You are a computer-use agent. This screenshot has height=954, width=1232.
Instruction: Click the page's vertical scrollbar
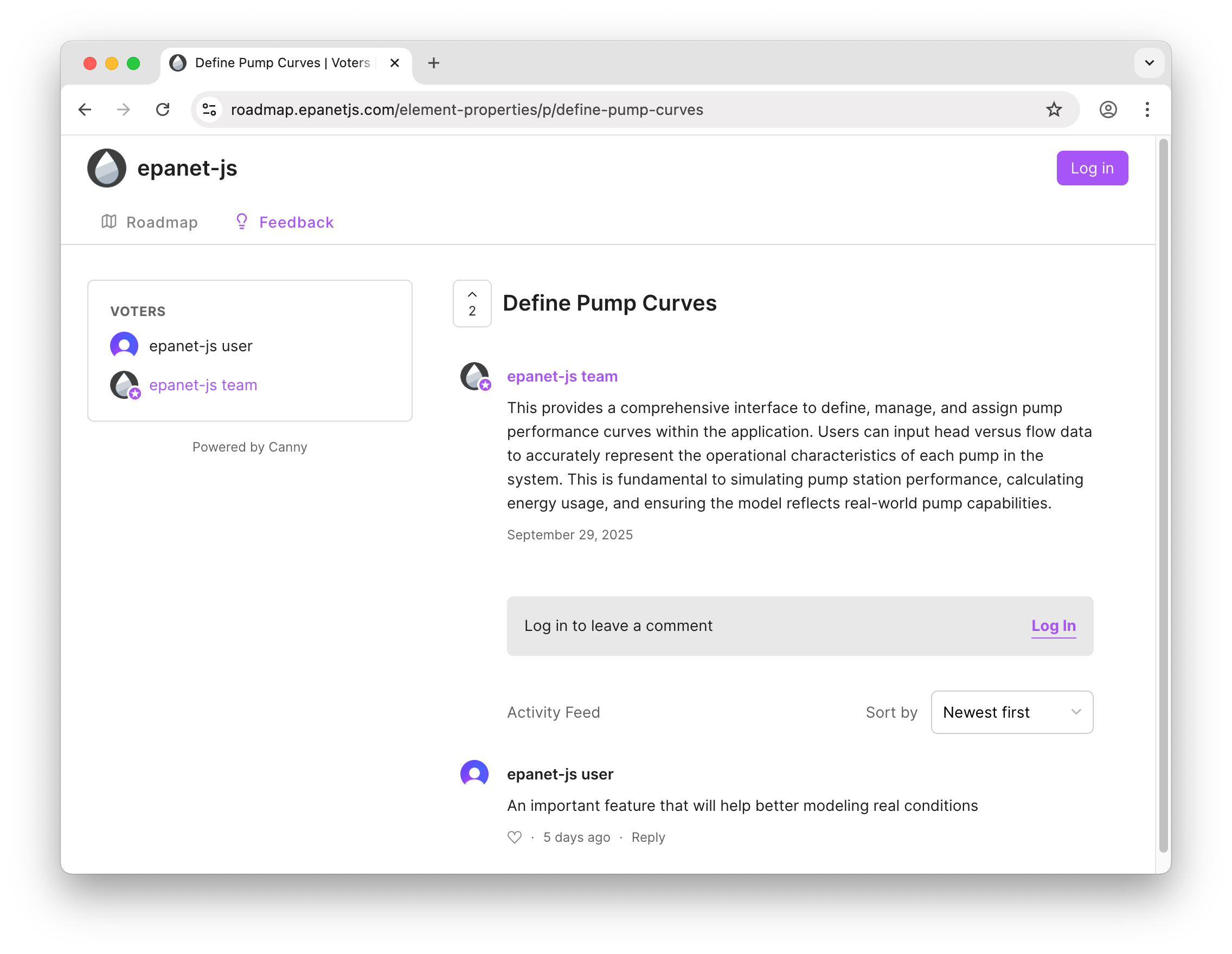coord(1163,496)
